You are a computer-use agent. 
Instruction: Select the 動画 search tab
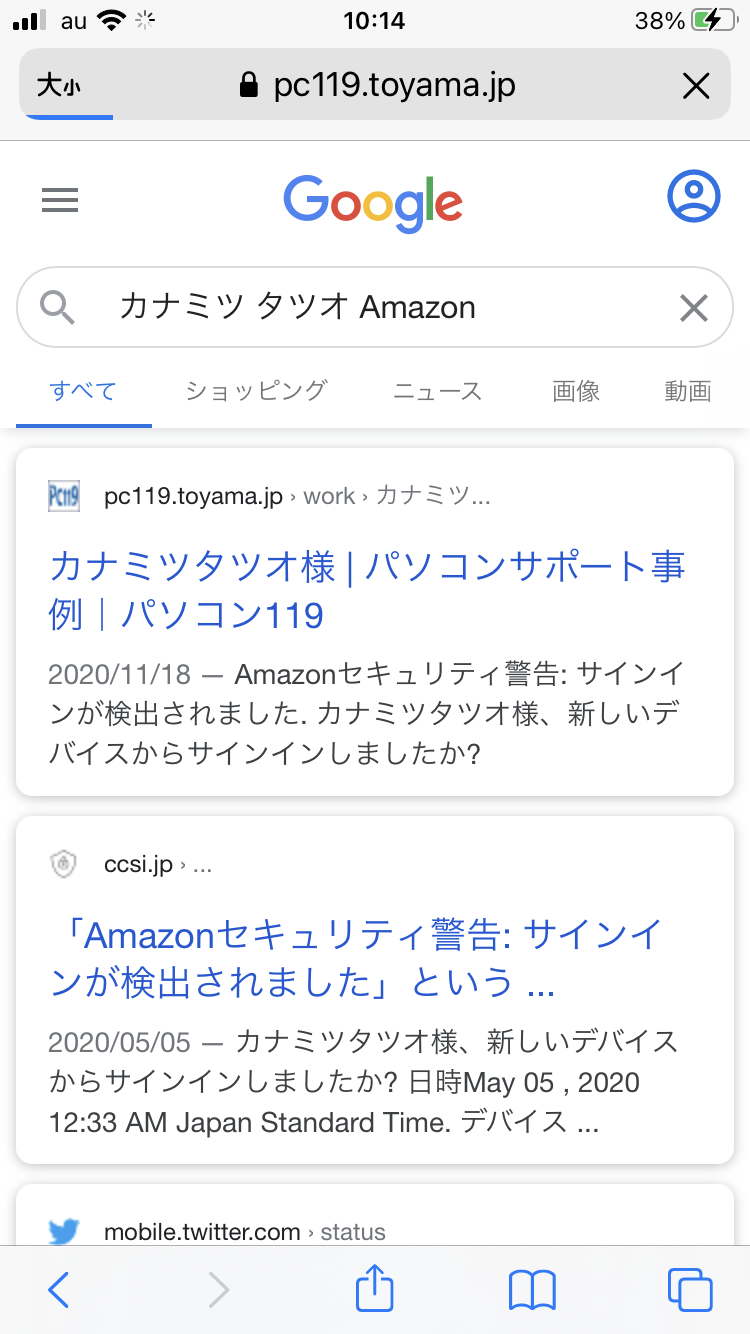tap(687, 391)
